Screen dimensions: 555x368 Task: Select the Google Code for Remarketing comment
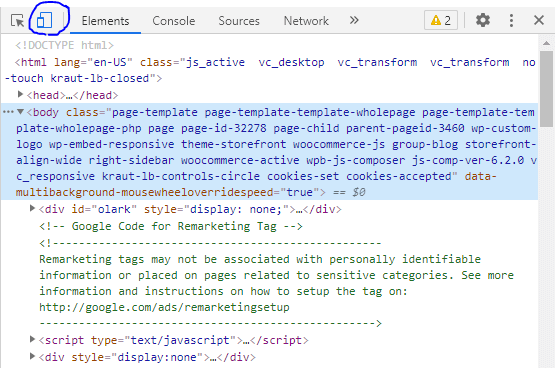pyautogui.click(x=171, y=226)
